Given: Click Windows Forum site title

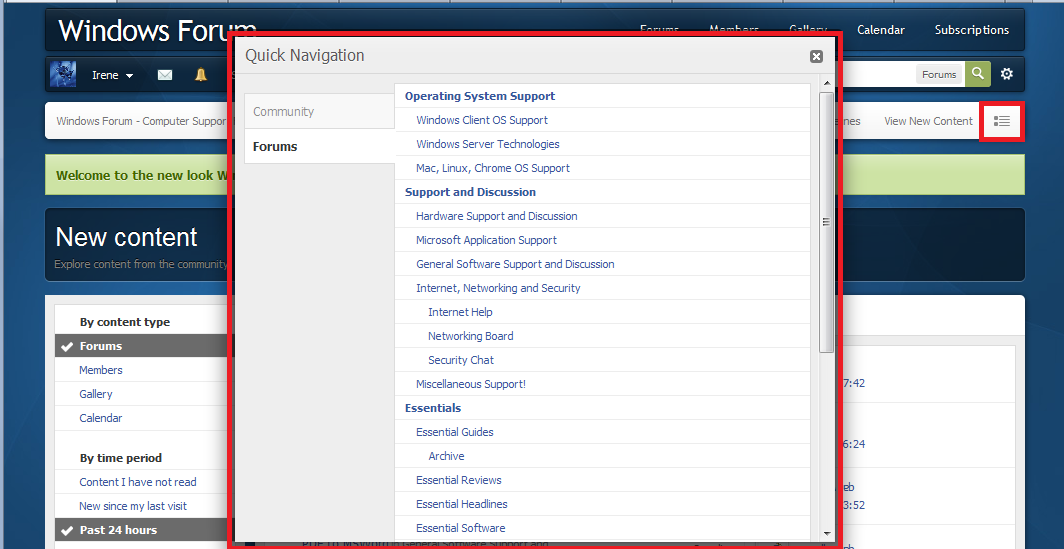Looking at the screenshot, I should (x=157, y=31).
